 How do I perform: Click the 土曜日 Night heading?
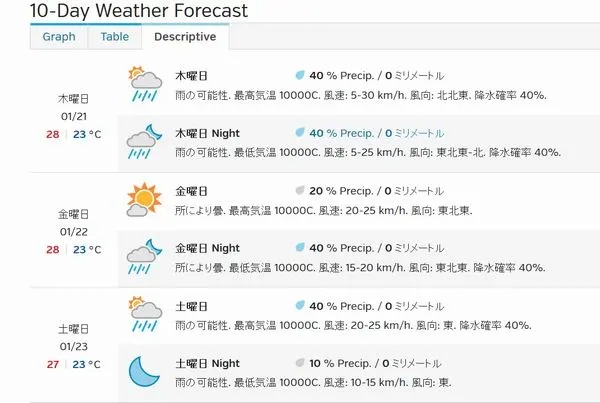[x=207, y=363]
